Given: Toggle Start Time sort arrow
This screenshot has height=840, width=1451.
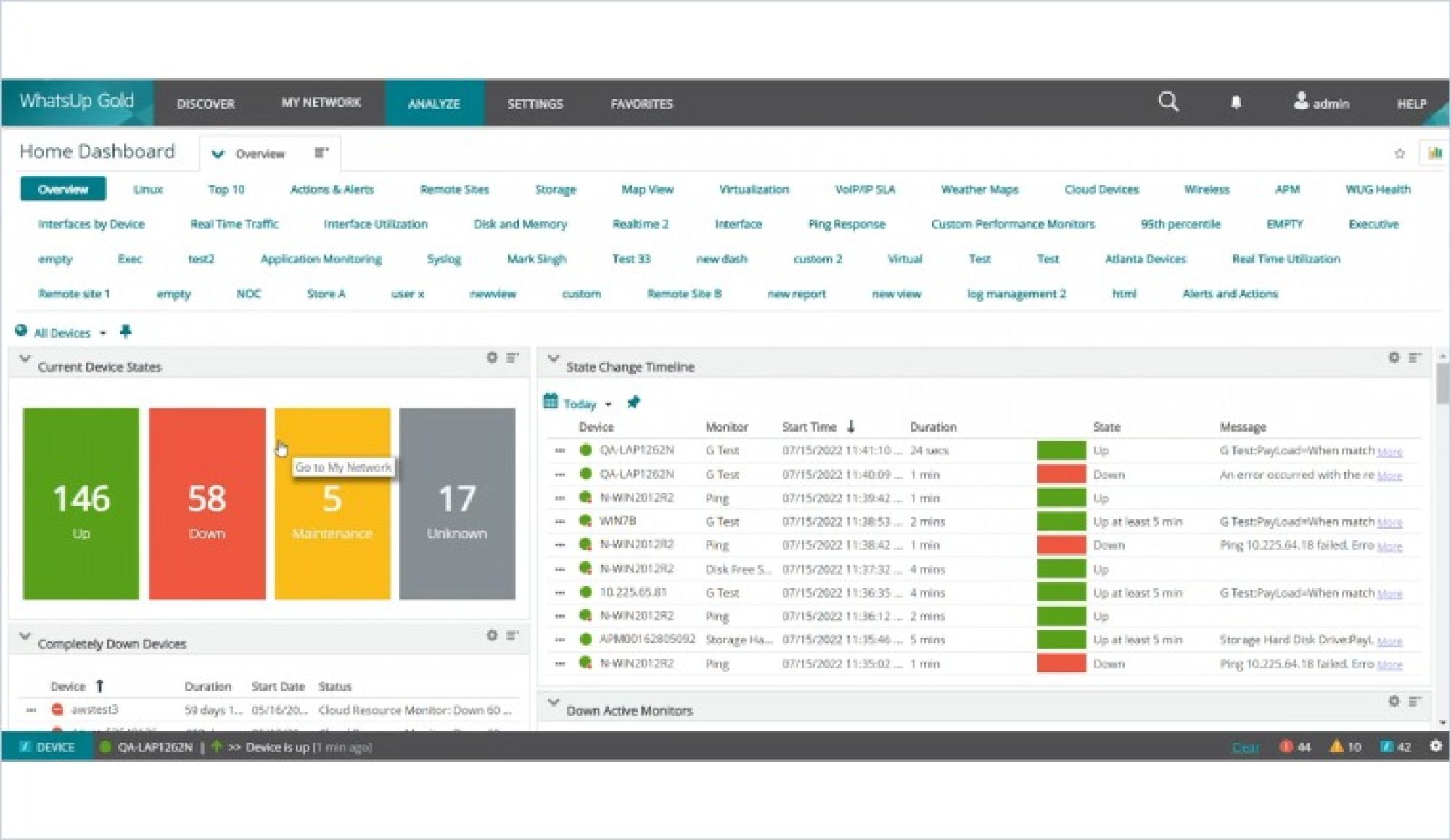Looking at the screenshot, I should coord(851,427).
